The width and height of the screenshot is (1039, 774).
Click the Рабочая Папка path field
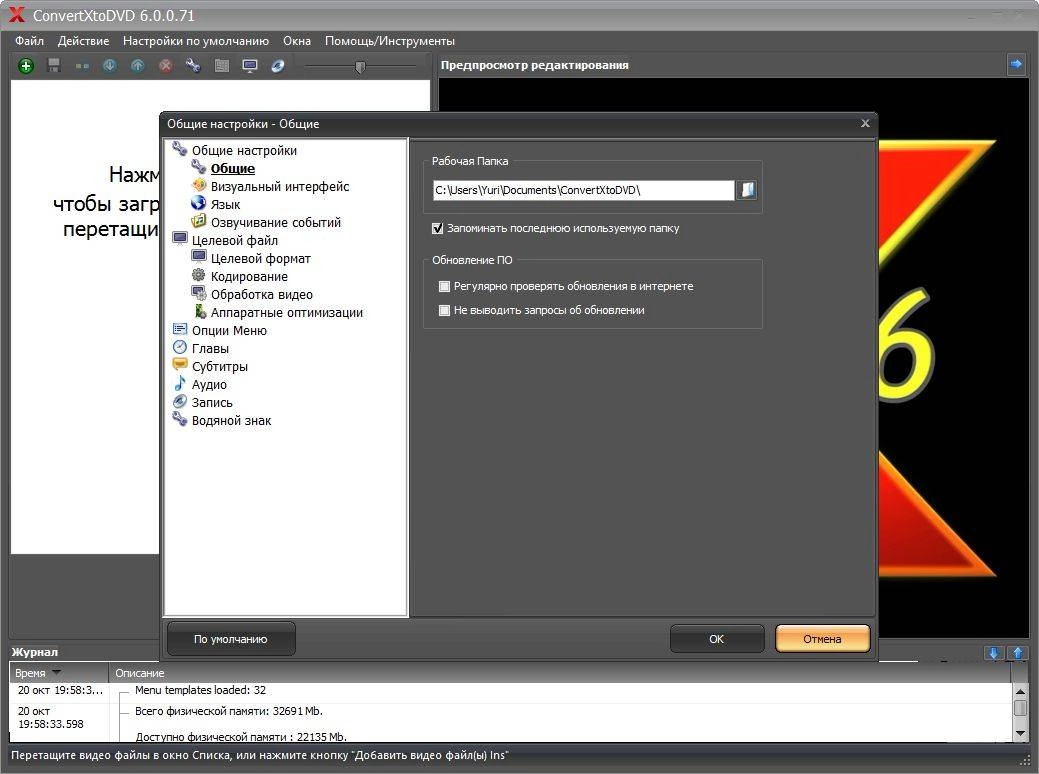(584, 190)
